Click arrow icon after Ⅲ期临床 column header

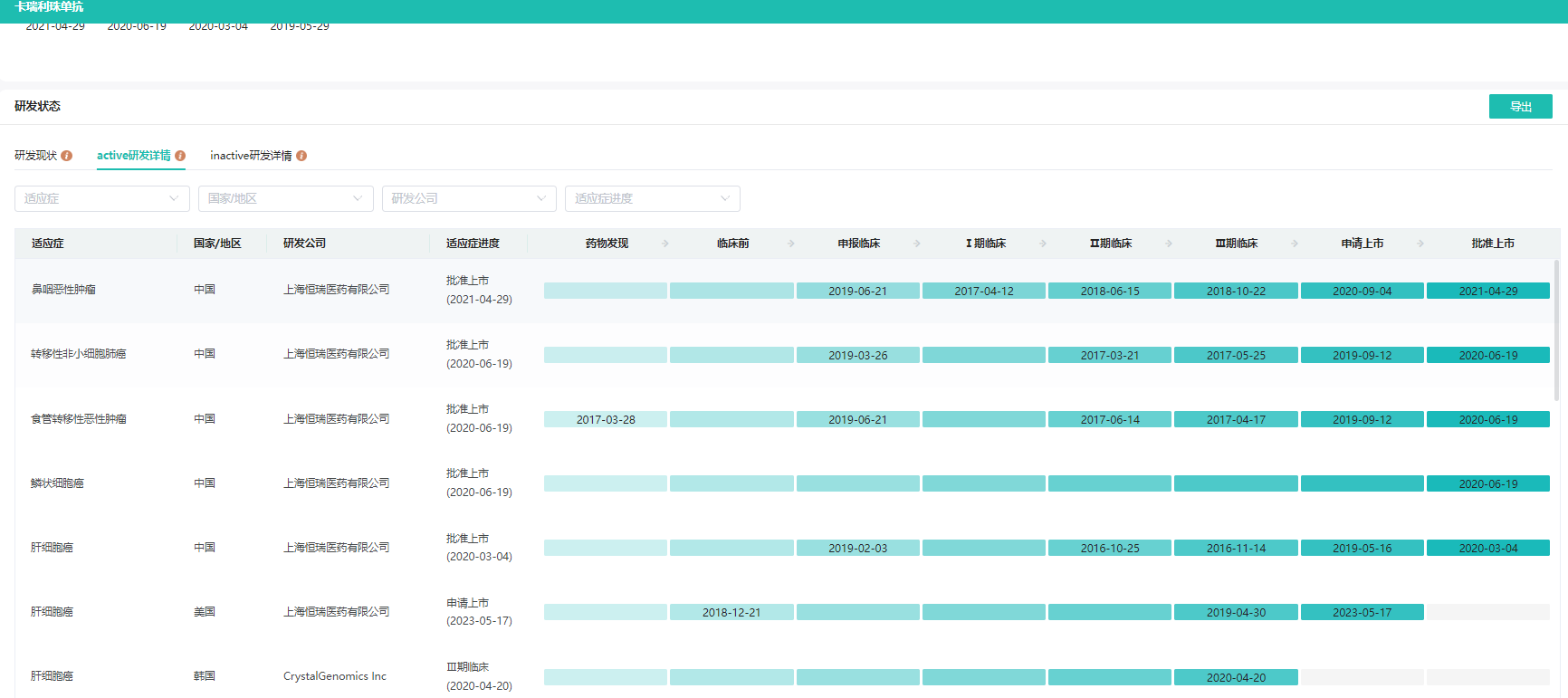click(x=1295, y=244)
